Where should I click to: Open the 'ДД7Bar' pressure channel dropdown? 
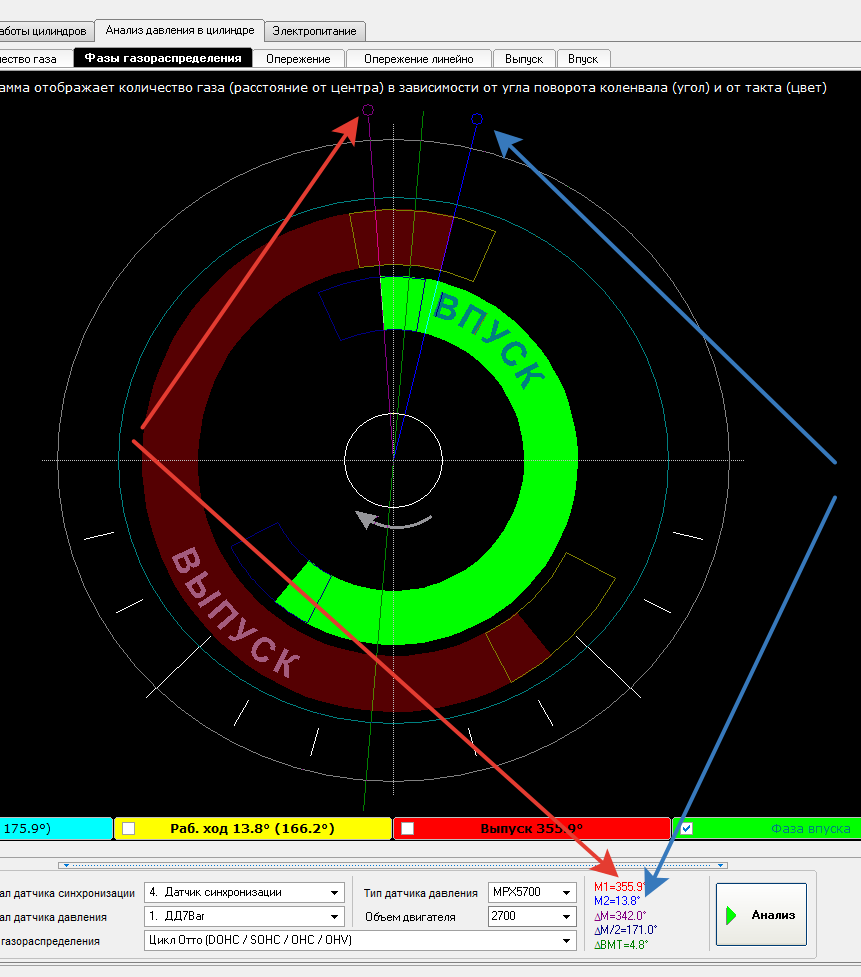335,917
